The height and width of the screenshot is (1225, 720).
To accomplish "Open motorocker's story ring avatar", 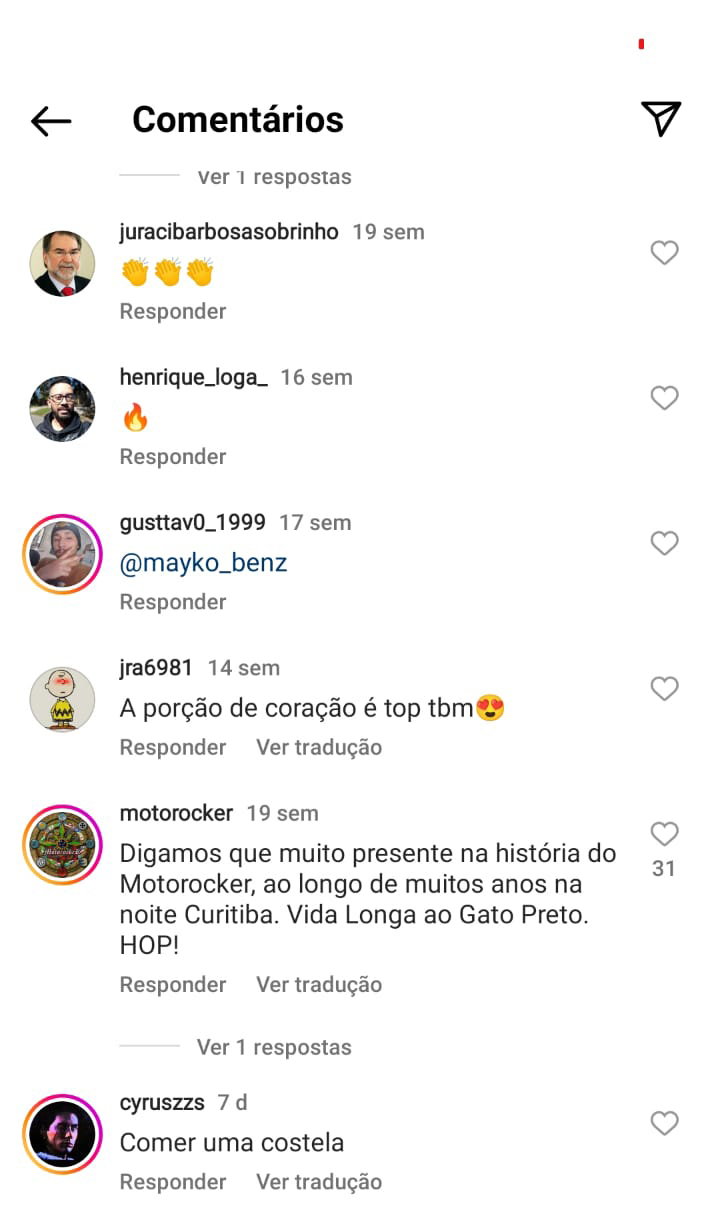I will pyautogui.click(x=63, y=845).
